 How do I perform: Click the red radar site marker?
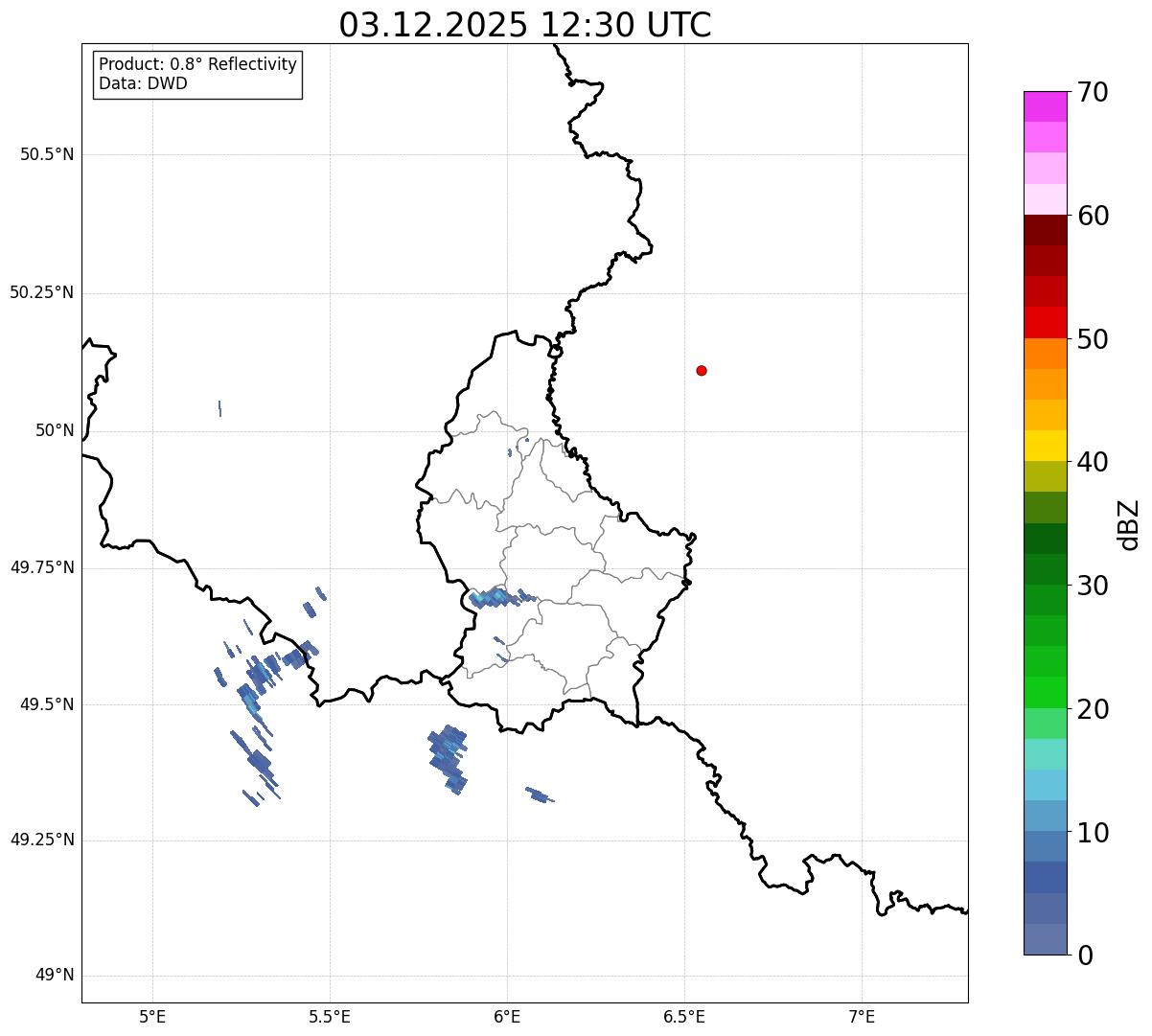tap(702, 370)
